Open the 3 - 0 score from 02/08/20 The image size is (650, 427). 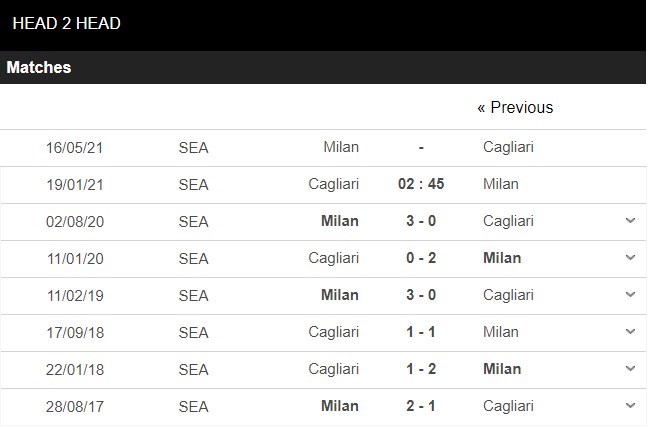point(421,221)
